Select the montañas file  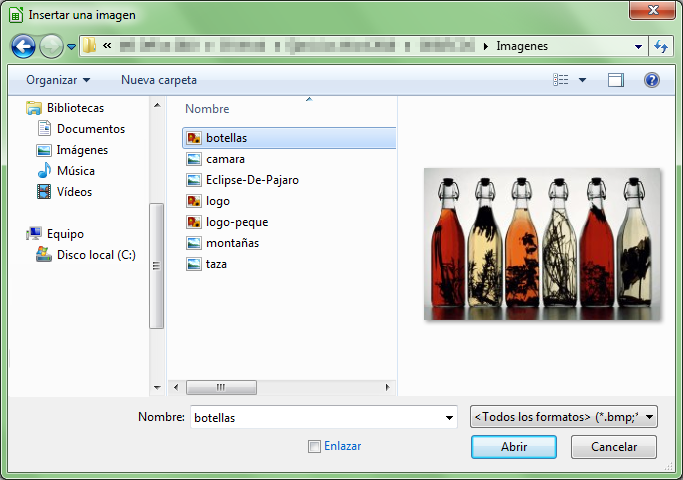[232, 243]
